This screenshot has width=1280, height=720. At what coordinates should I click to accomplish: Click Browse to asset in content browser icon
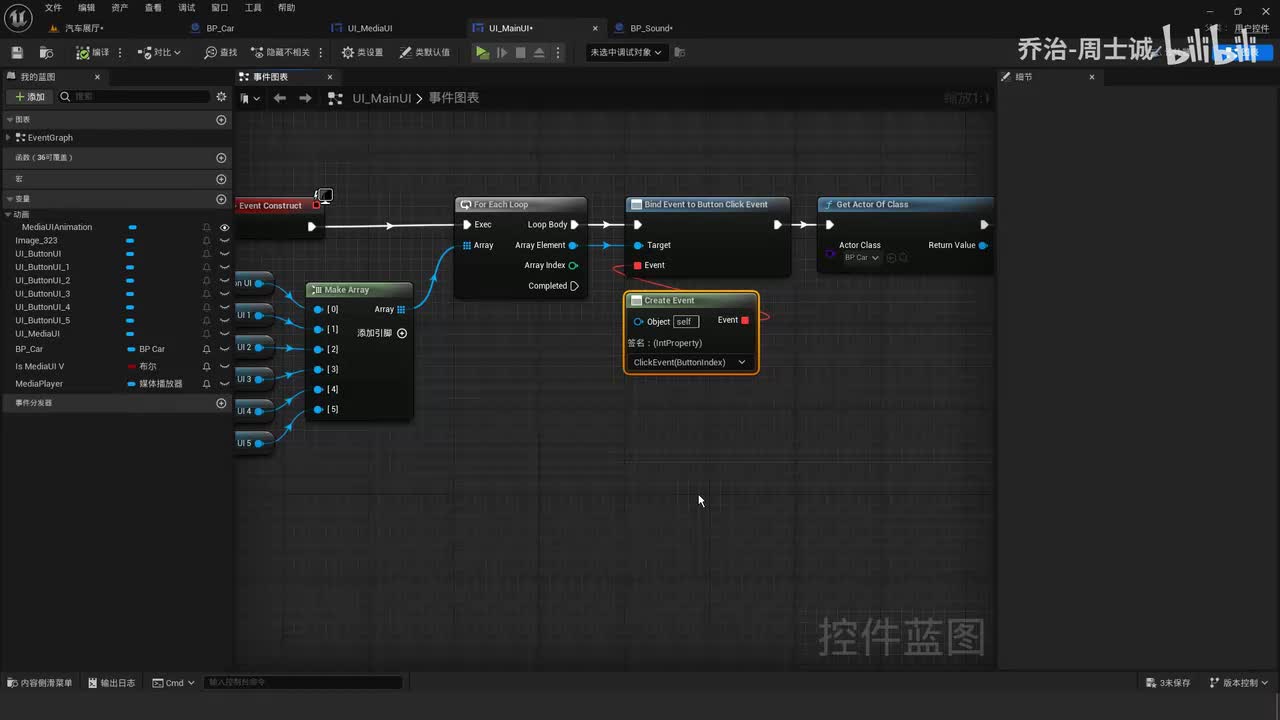tap(46, 52)
